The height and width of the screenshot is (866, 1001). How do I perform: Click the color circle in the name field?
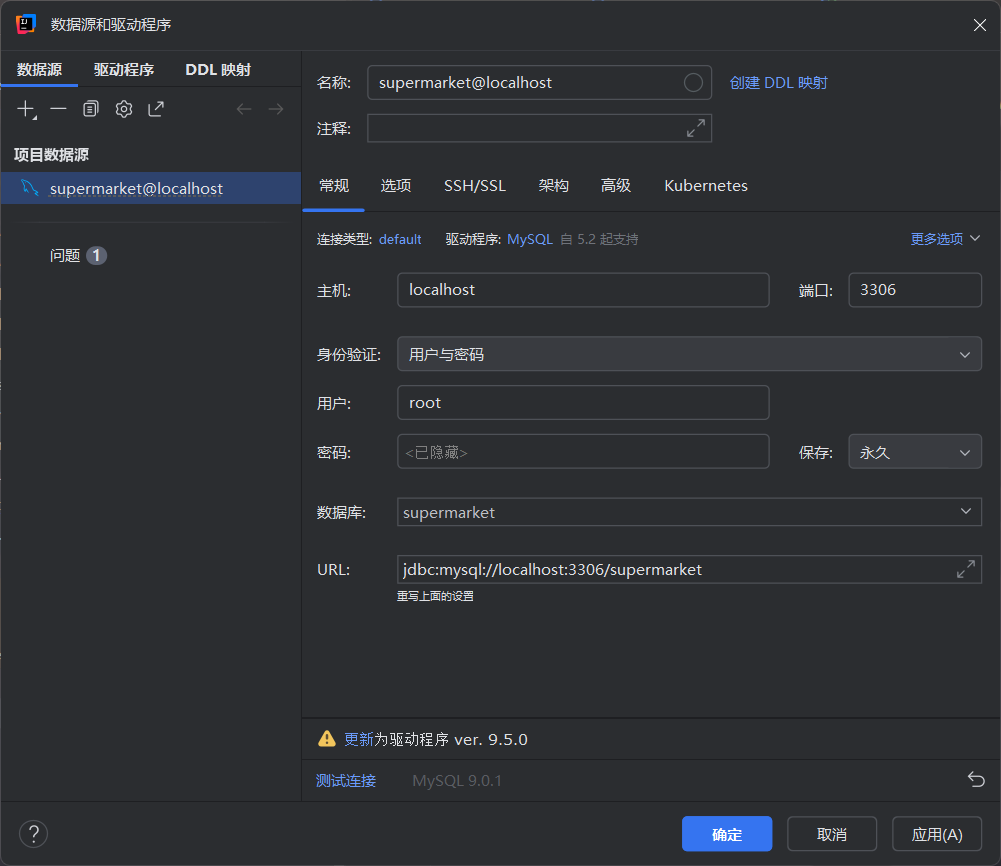pyautogui.click(x=693, y=82)
